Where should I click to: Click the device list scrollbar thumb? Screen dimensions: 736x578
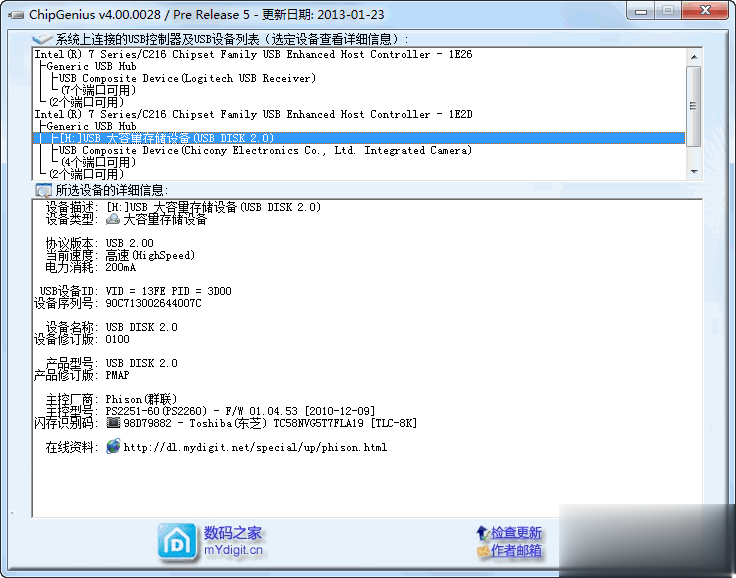pos(693,106)
